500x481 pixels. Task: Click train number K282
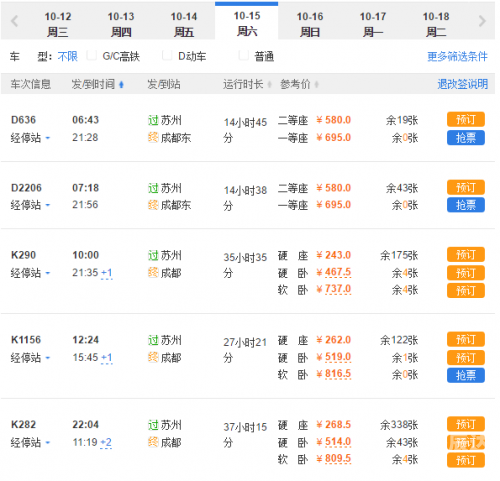[23, 424]
